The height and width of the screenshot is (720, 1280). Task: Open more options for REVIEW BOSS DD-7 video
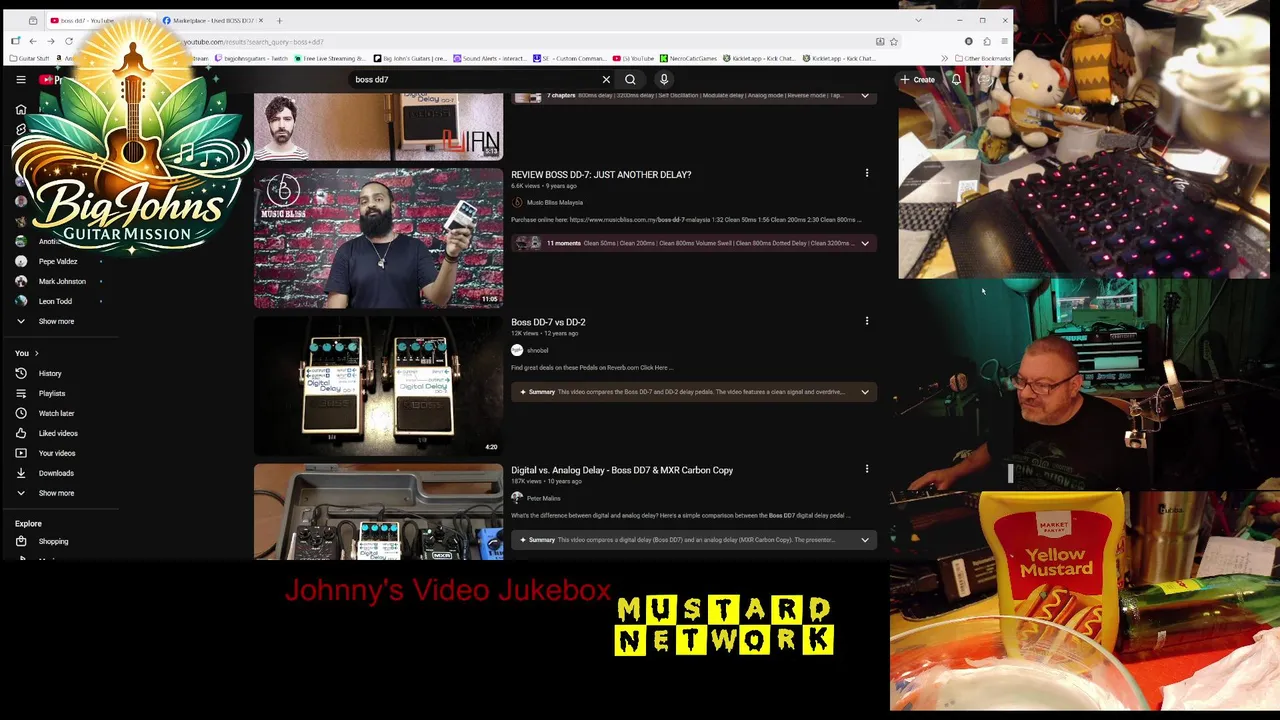(x=867, y=174)
